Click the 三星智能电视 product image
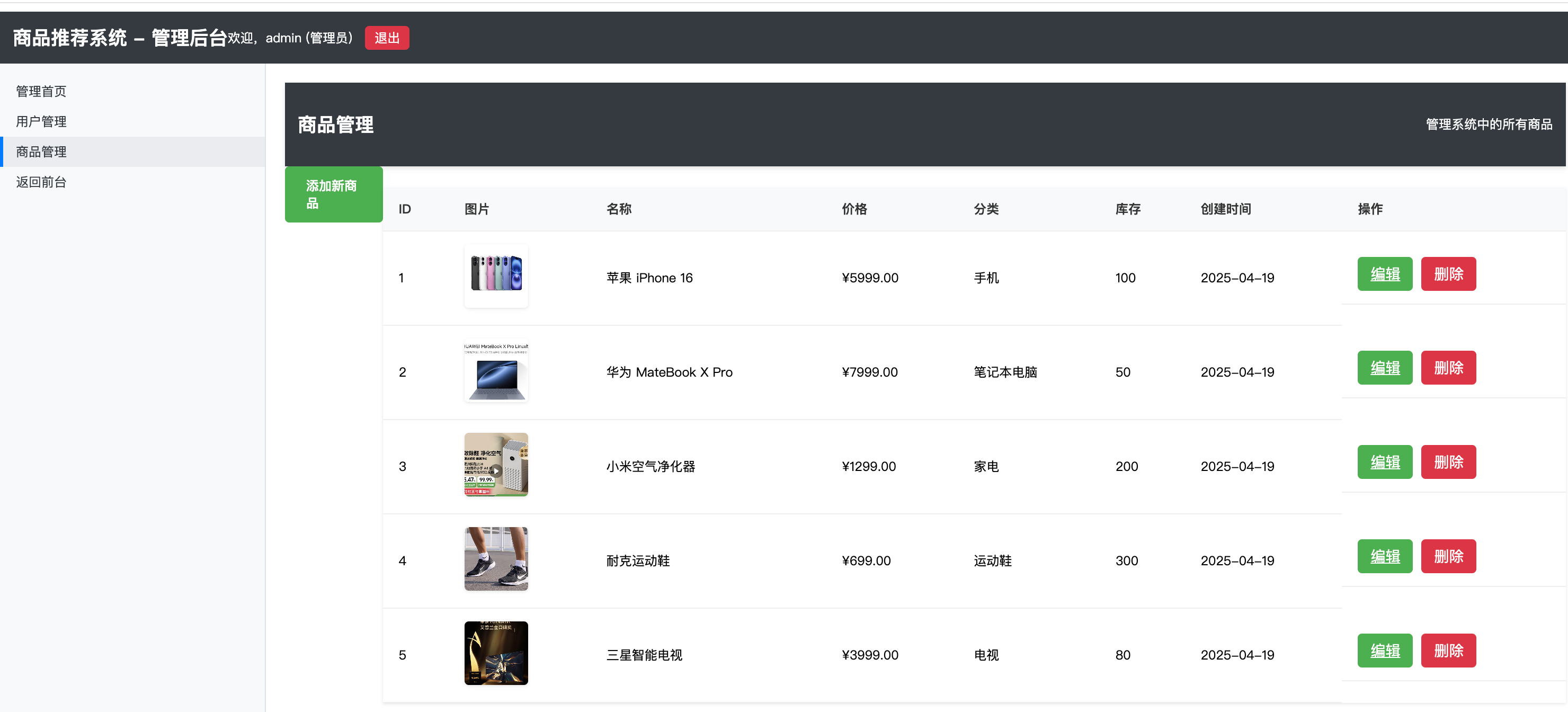1568x712 pixels. (495, 653)
